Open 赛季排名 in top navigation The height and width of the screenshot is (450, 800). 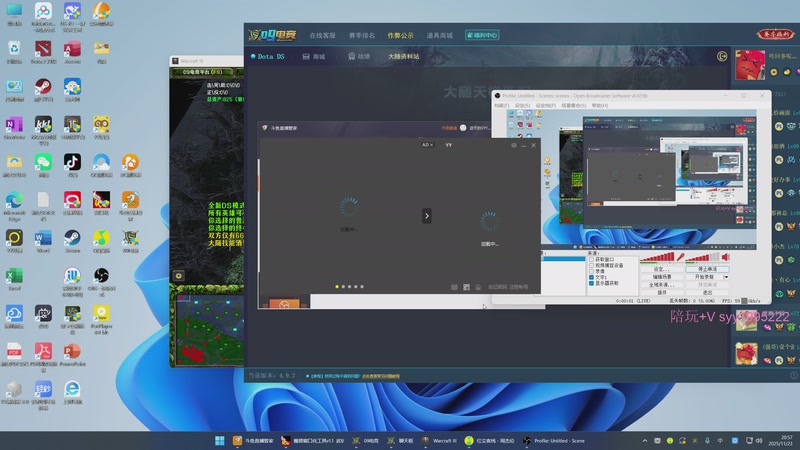(x=362, y=36)
